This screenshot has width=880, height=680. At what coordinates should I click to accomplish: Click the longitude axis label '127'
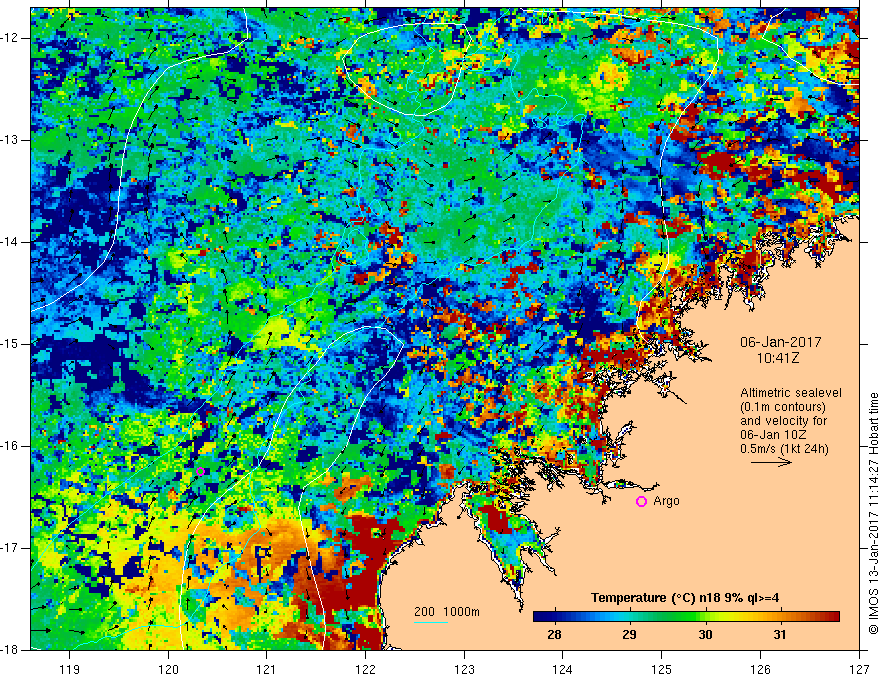coord(859,669)
